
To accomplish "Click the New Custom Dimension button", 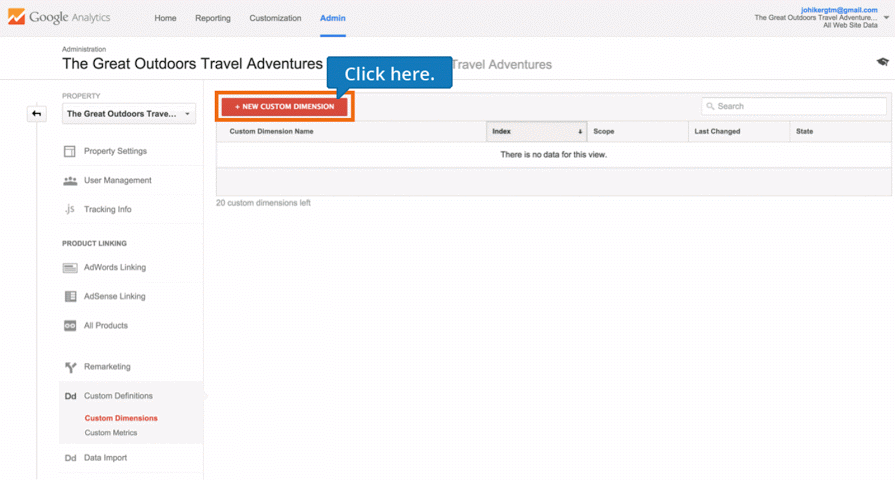I will [284, 107].
